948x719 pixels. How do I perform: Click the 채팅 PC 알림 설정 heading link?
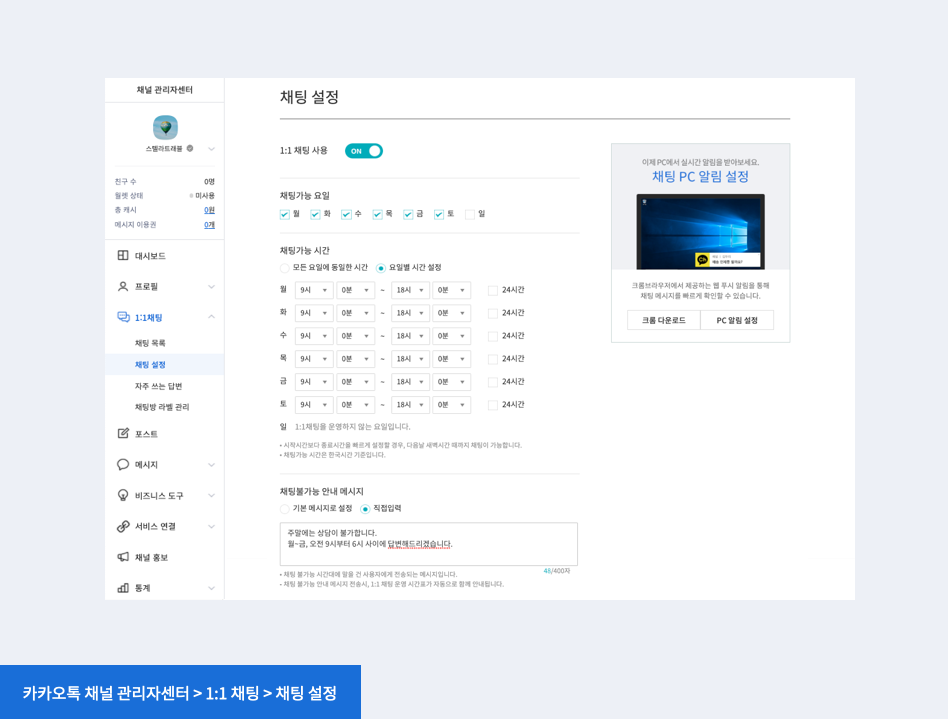[700, 177]
